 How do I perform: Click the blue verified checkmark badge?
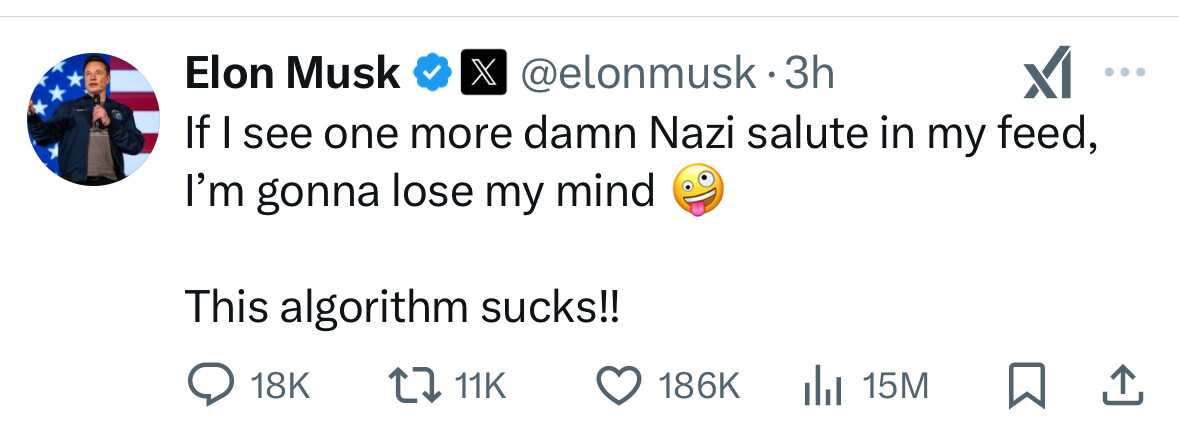(431, 74)
